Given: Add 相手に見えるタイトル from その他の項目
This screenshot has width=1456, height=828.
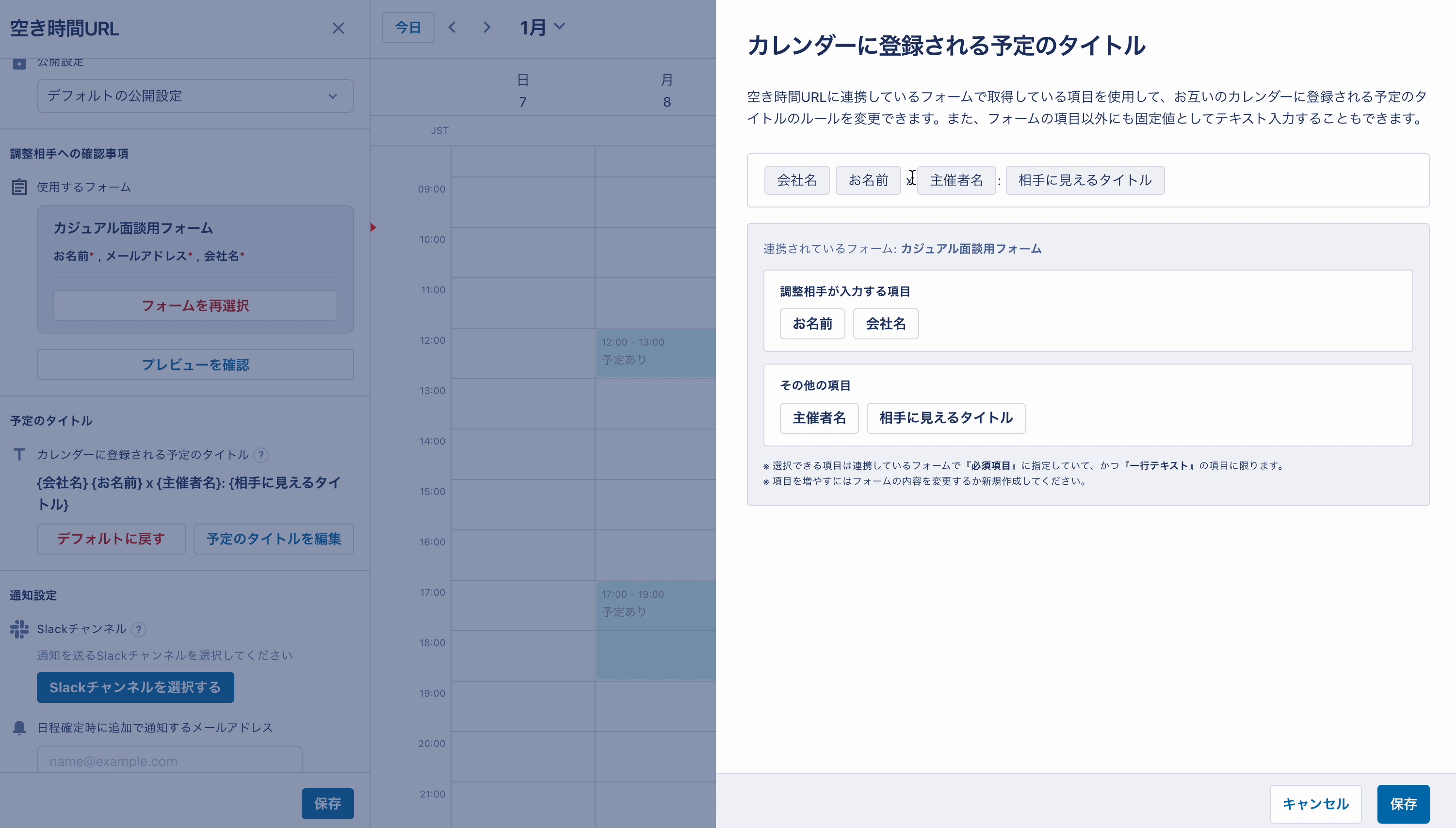Looking at the screenshot, I should (946, 418).
